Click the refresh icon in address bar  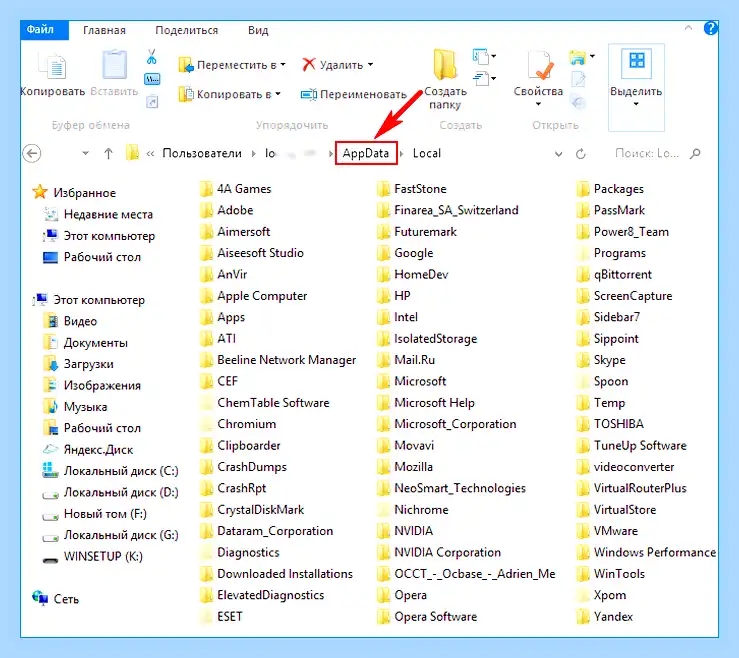click(581, 154)
